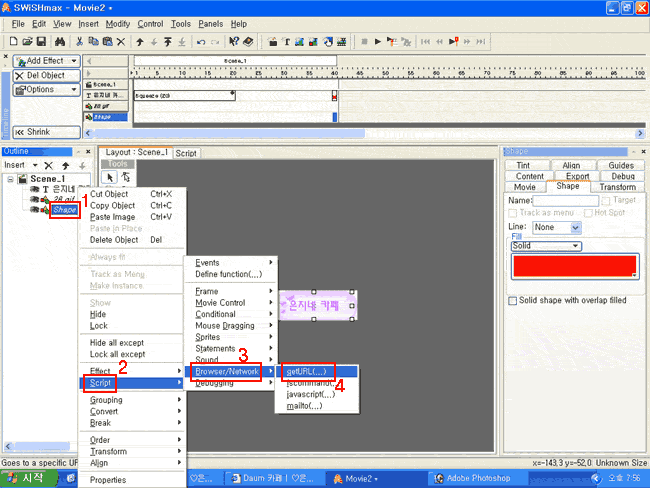The width and height of the screenshot is (650, 488).
Task: Click the Undo arrow toolbar icon
Action: click(x=201, y=42)
